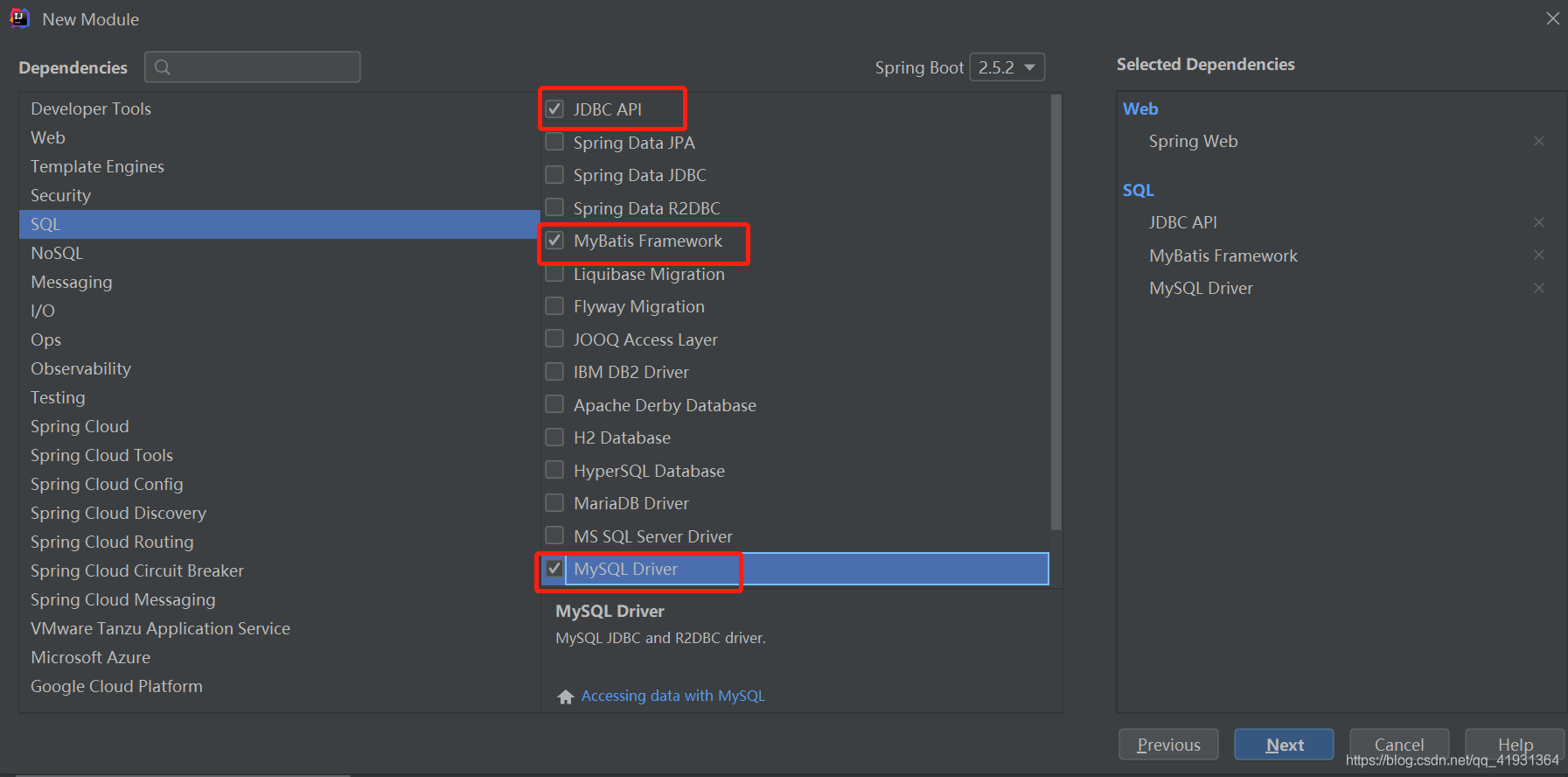Remove Spring Web from selected dependencies
Image resolution: width=1568 pixels, height=777 pixels.
(x=1538, y=141)
